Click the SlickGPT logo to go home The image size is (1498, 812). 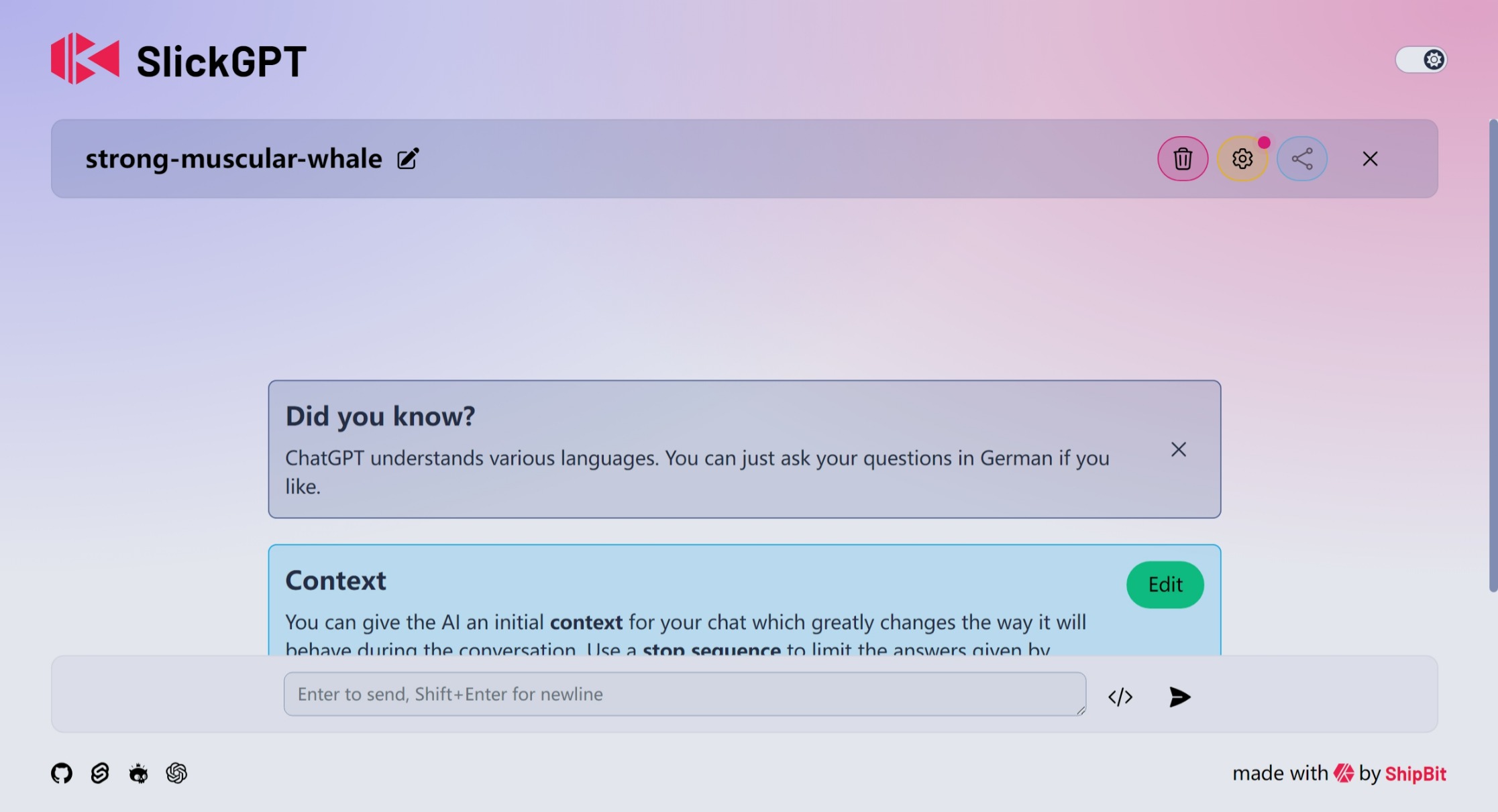point(178,60)
